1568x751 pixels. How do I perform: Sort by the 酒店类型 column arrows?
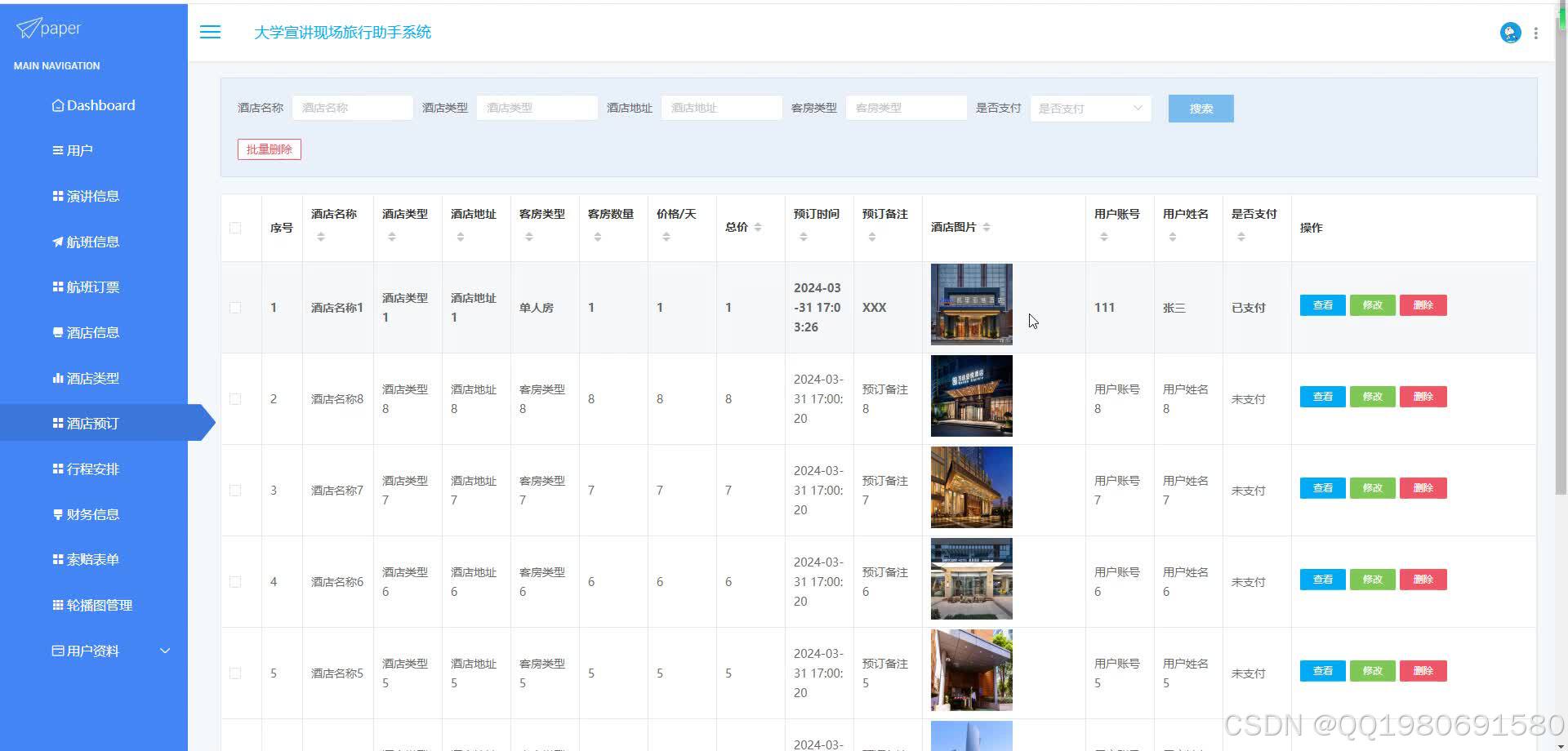392,237
